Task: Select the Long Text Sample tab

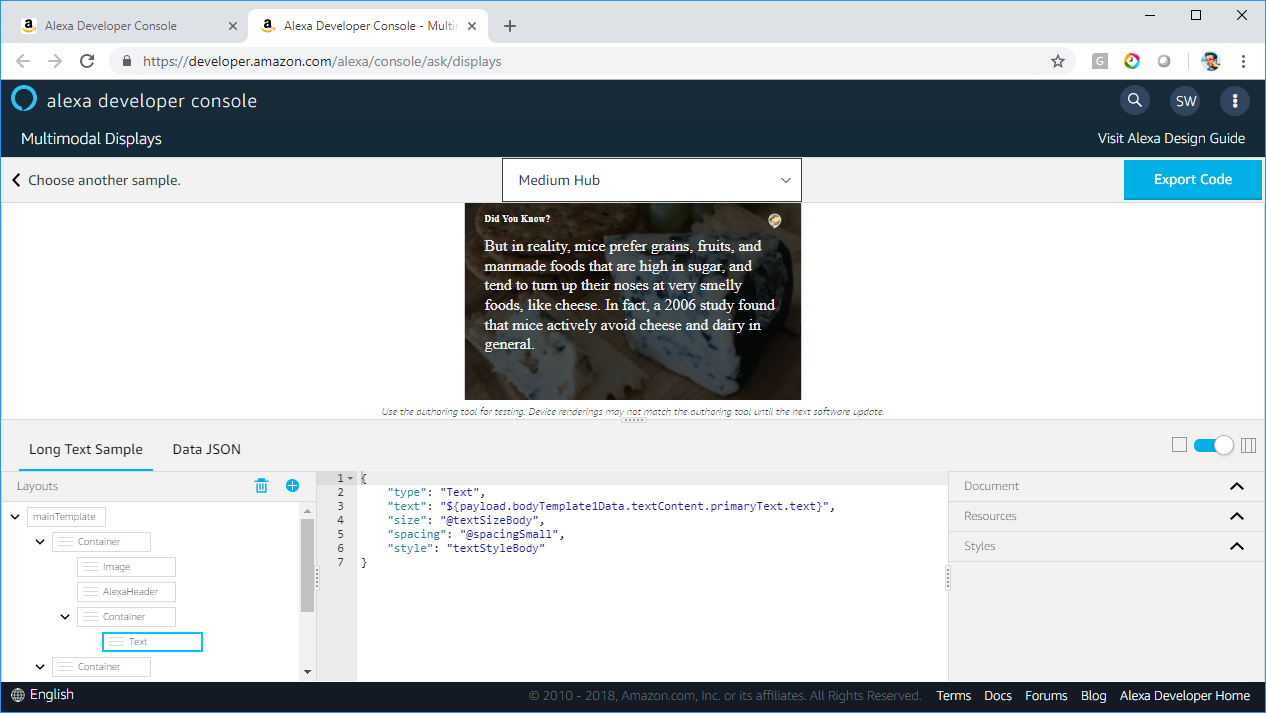Action: [86, 449]
